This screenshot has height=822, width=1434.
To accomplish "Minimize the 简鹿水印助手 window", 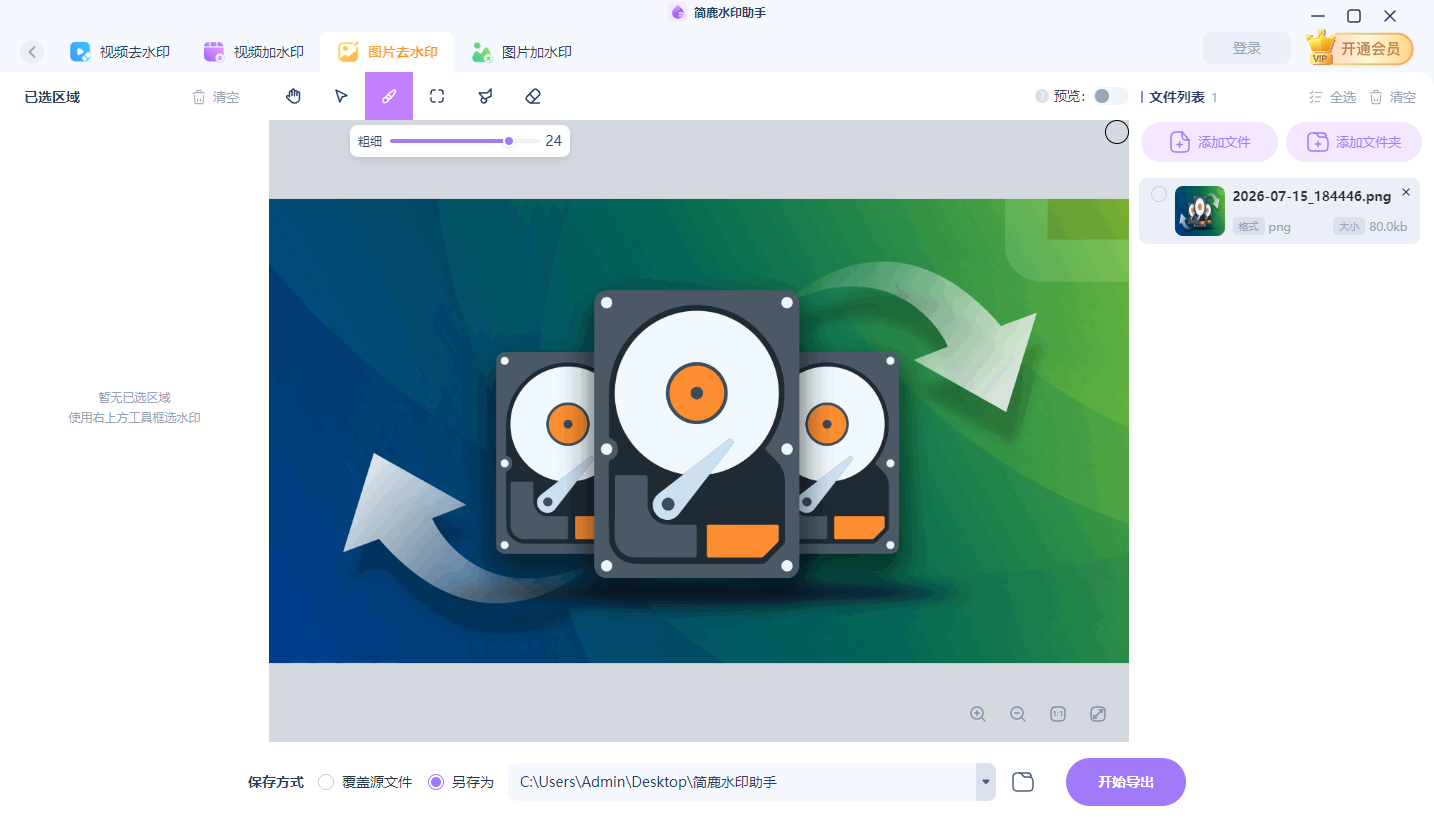I will point(1318,16).
